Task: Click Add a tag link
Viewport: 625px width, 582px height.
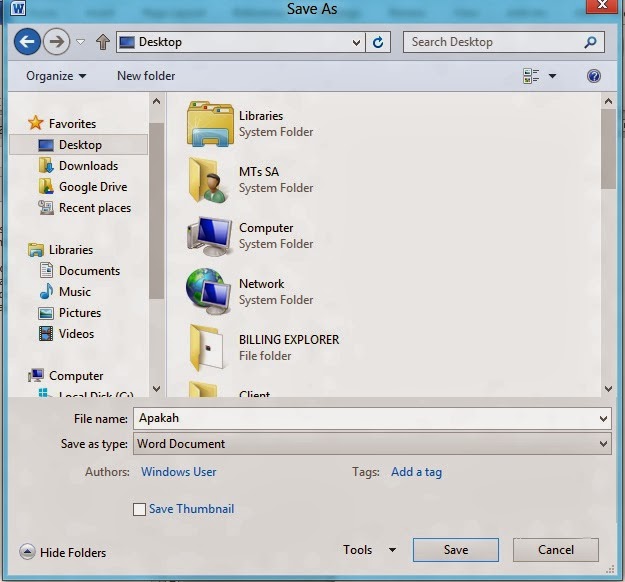Action: click(416, 472)
